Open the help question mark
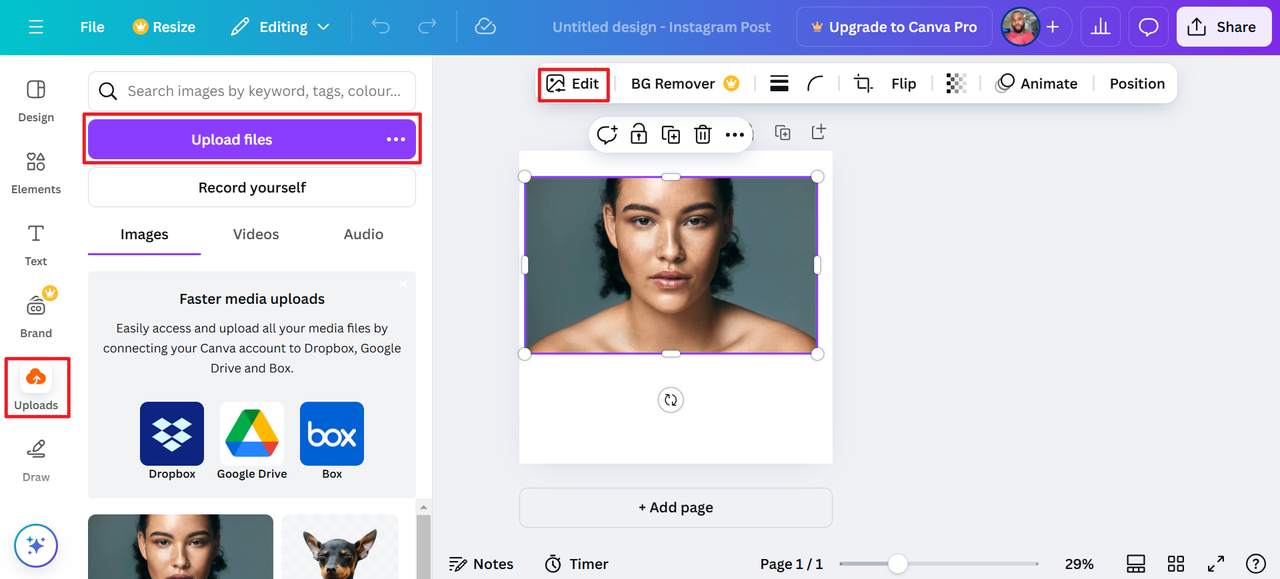 point(1256,564)
